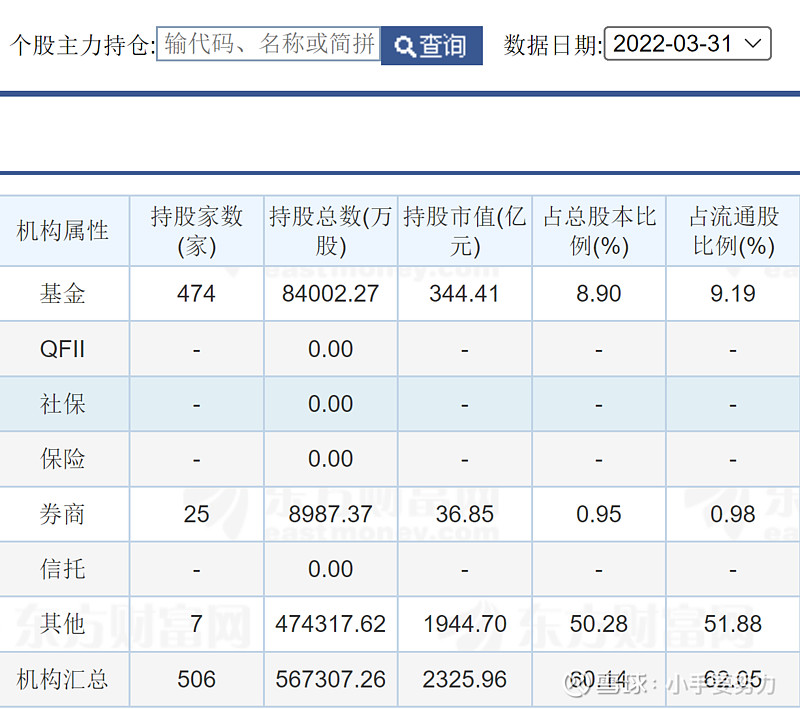This screenshot has height=709, width=800.
Task: Click the value 2325.96 in 机构汇总 row
Action: pyautogui.click(x=465, y=679)
